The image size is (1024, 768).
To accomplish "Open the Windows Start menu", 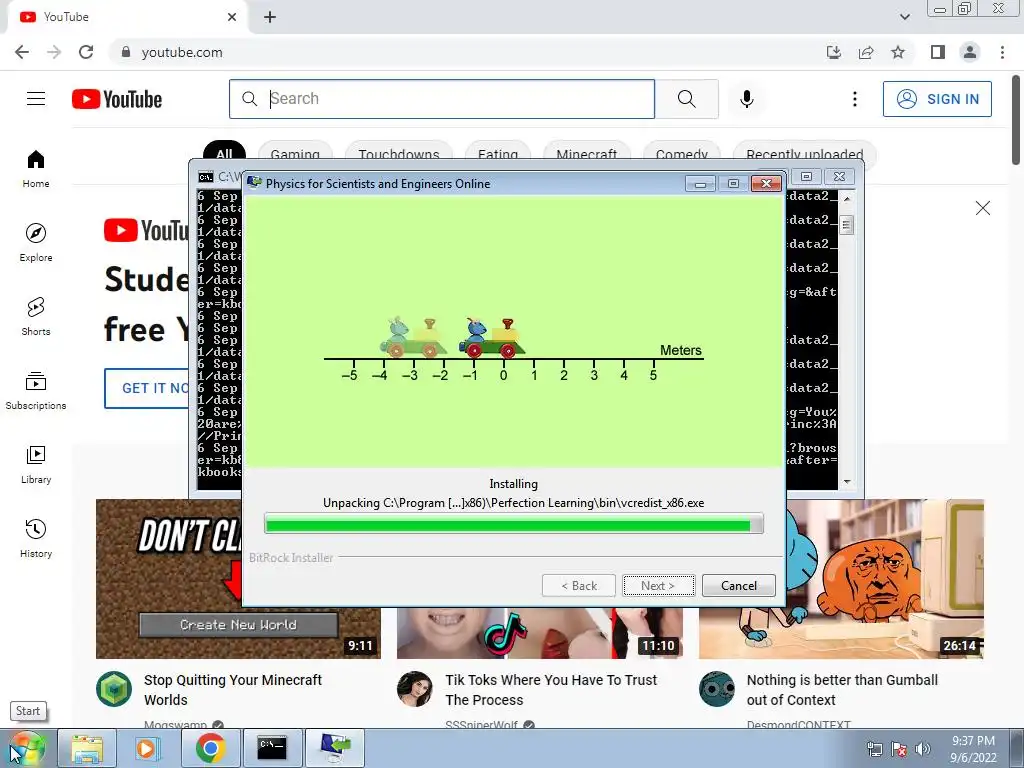I will coord(26,748).
